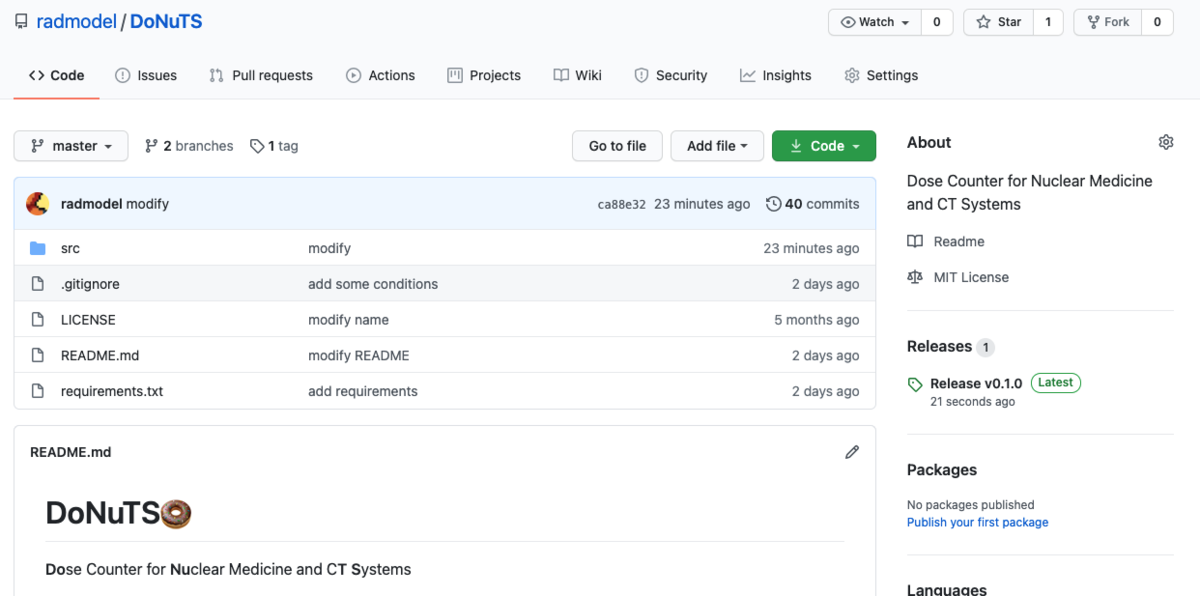Star the DoNuTS repository
This screenshot has height=596, width=1200.
pos(998,22)
